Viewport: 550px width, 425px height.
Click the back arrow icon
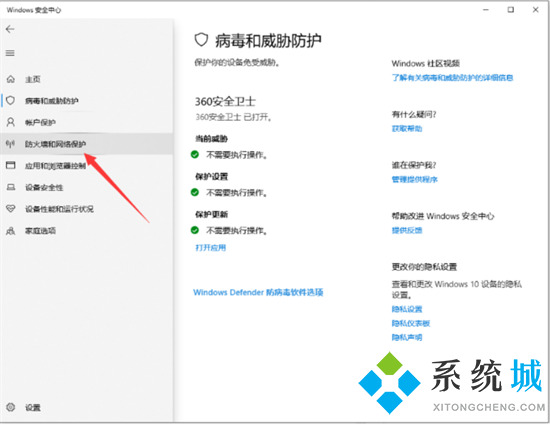click(10, 29)
